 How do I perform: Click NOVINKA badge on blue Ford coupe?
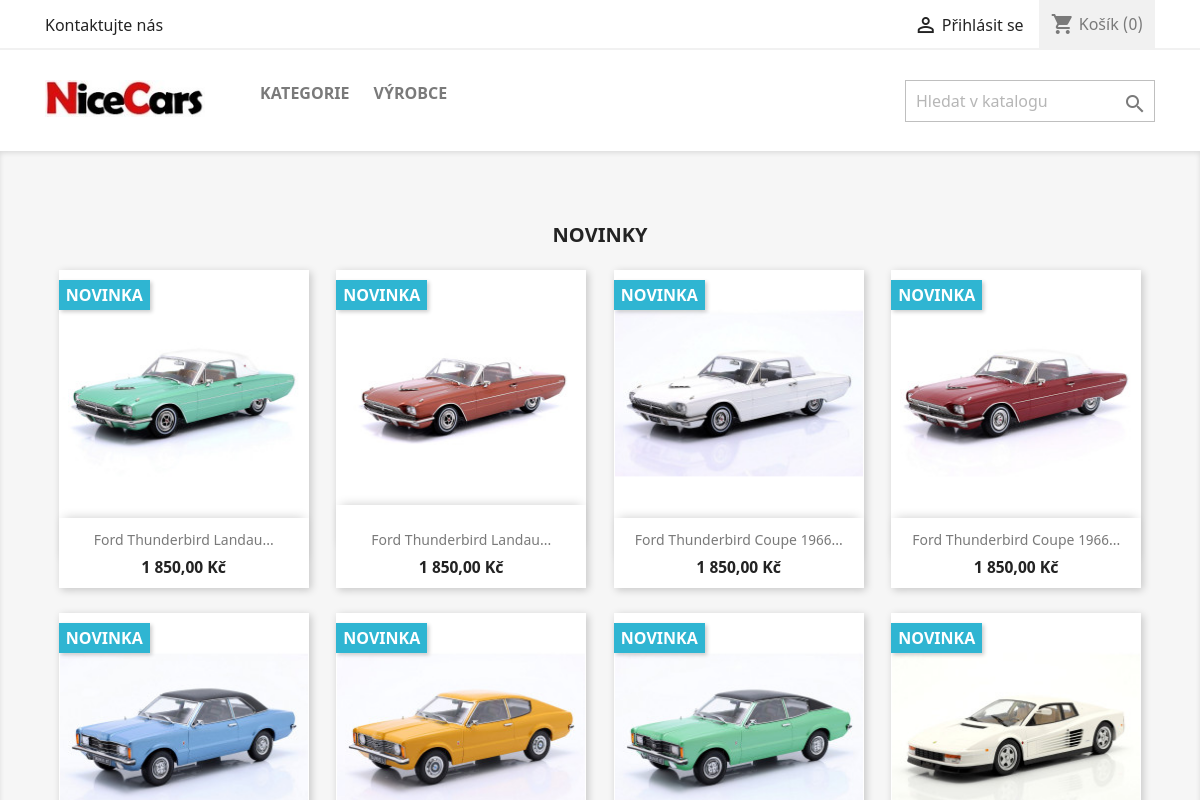coord(104,638)
